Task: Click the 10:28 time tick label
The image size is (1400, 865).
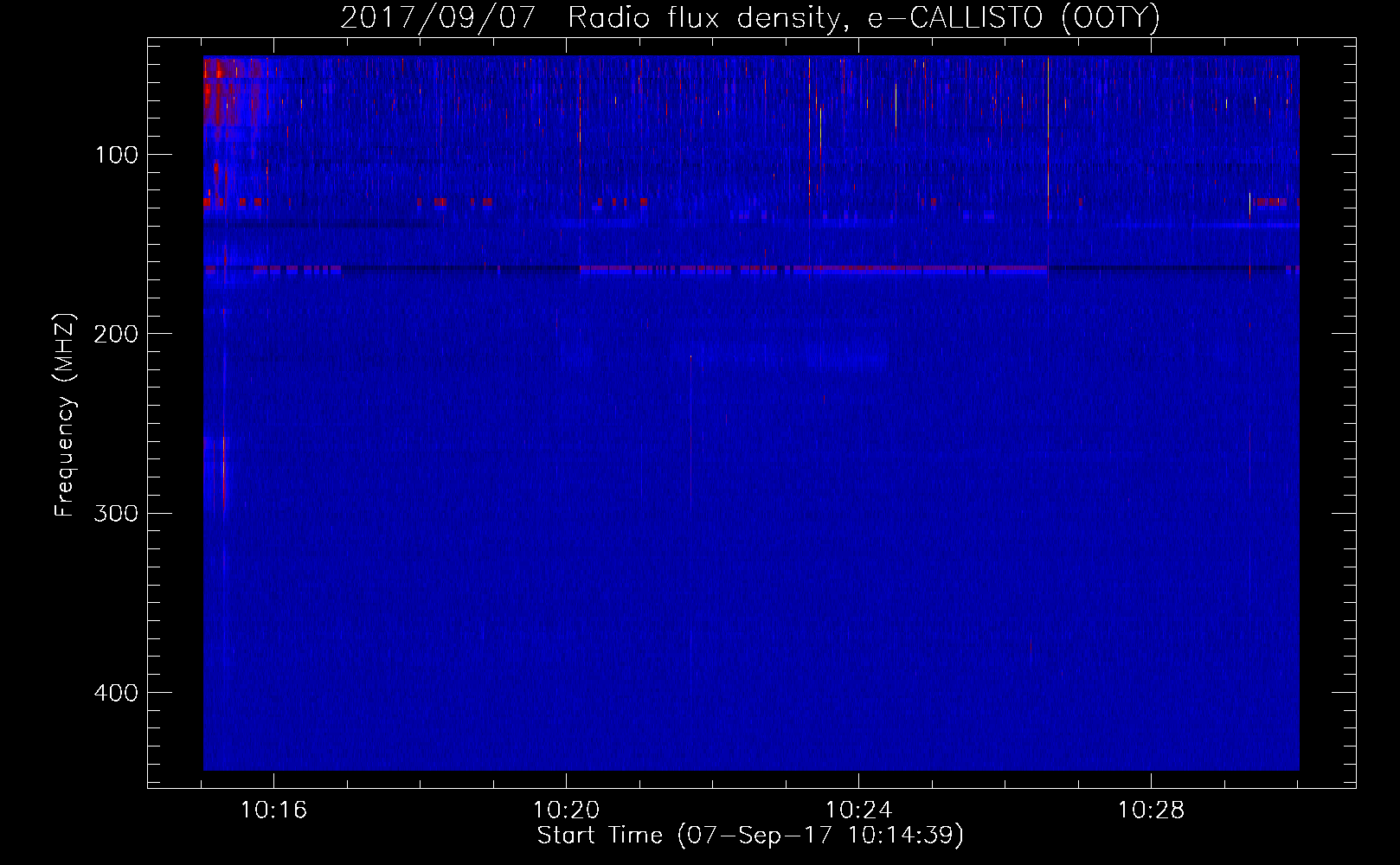Action: coord(1151,811)
